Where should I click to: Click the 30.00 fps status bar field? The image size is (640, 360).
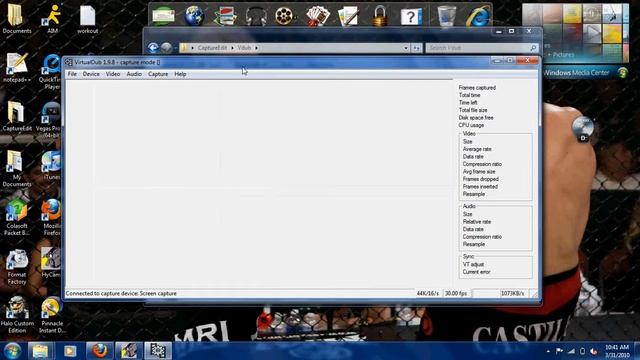click(x=456, y=293)
